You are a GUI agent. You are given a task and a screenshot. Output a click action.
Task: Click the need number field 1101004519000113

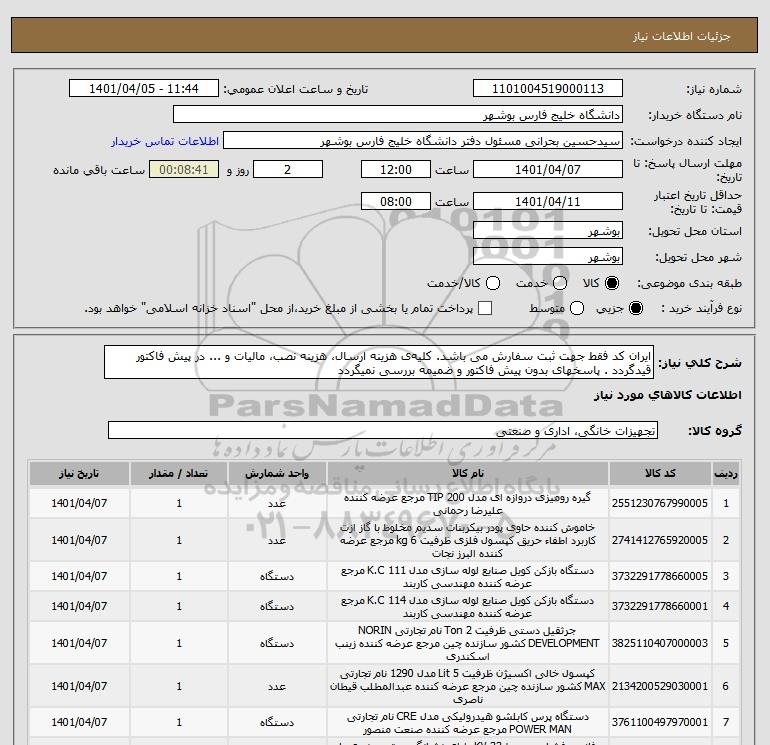[x=548, y=88]
